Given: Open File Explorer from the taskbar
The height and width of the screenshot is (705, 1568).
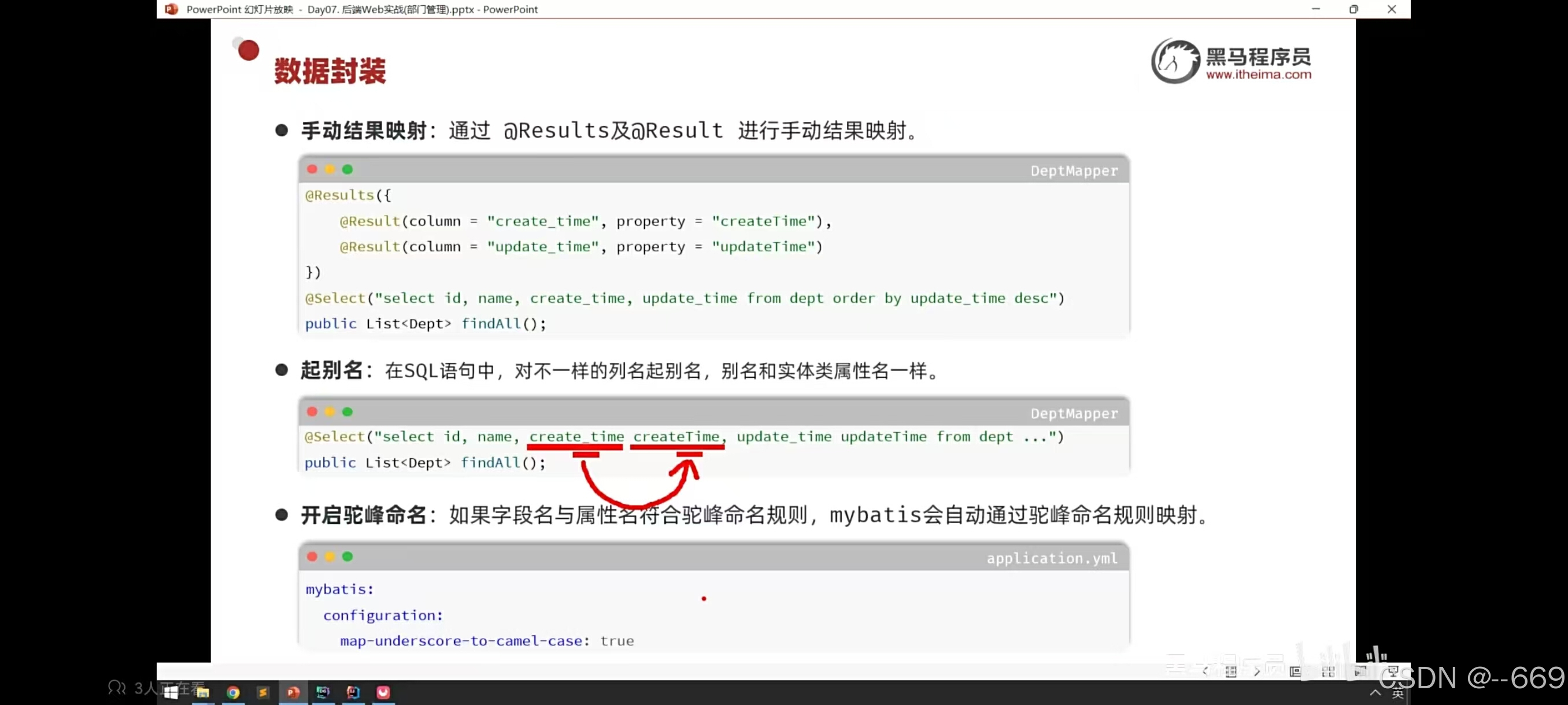Looking at the screenshot, I should [203, 692].
